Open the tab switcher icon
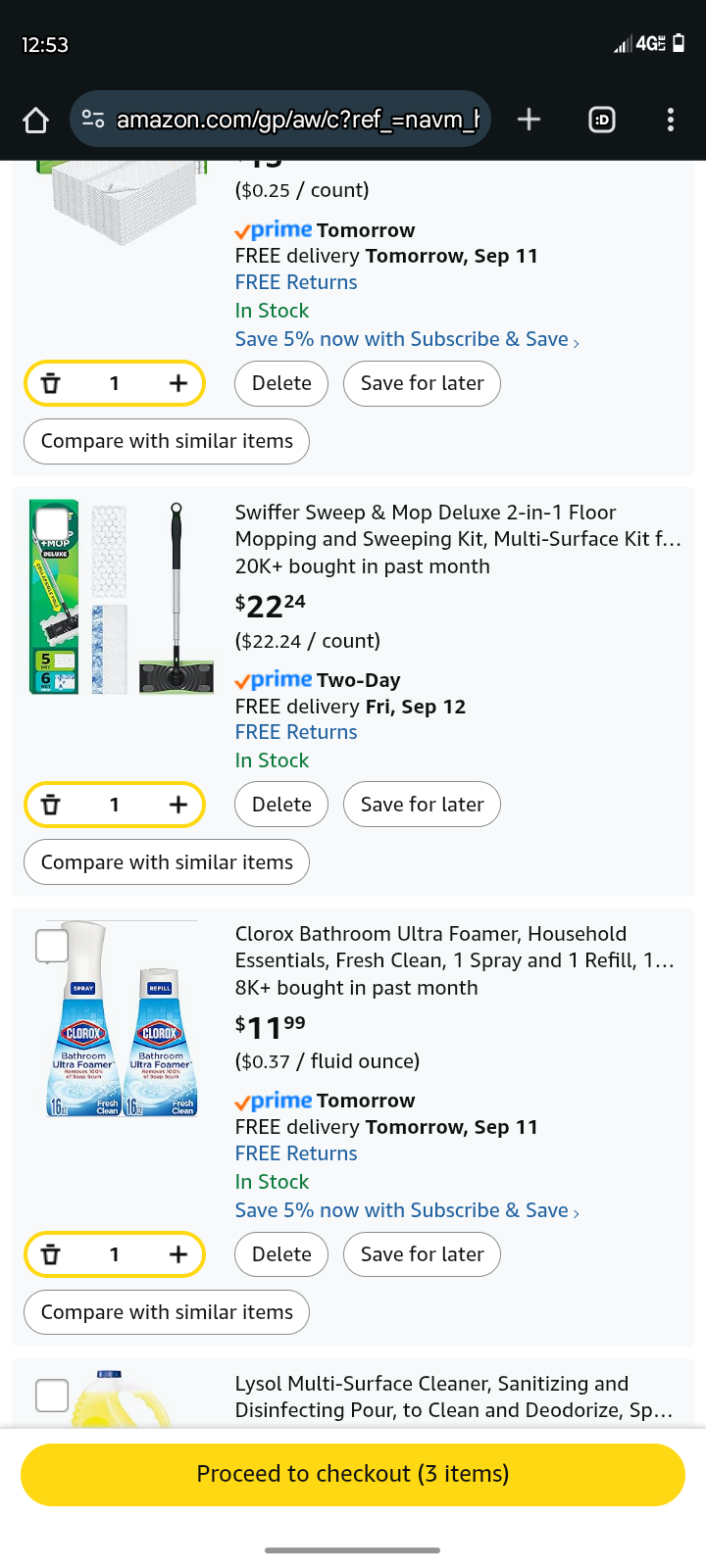 (602, 120)
